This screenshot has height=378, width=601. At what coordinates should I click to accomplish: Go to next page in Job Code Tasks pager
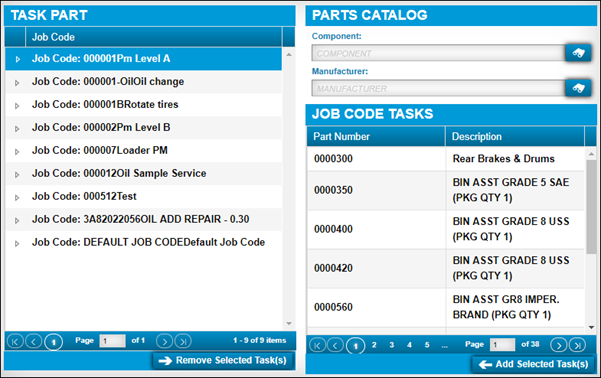[x=558, y=345]
